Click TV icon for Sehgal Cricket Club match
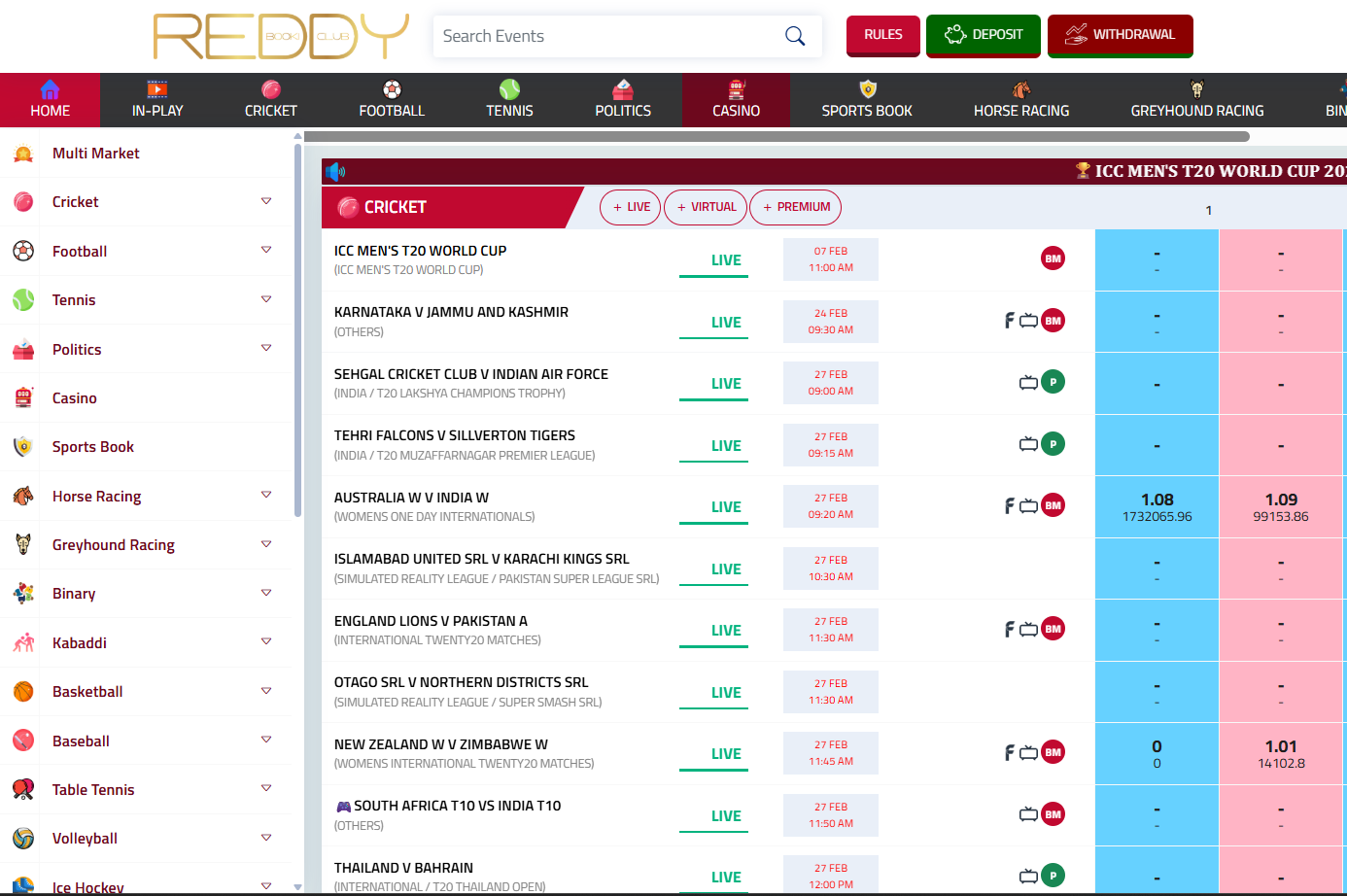1347x896 pixels. tap(1027, 383)
